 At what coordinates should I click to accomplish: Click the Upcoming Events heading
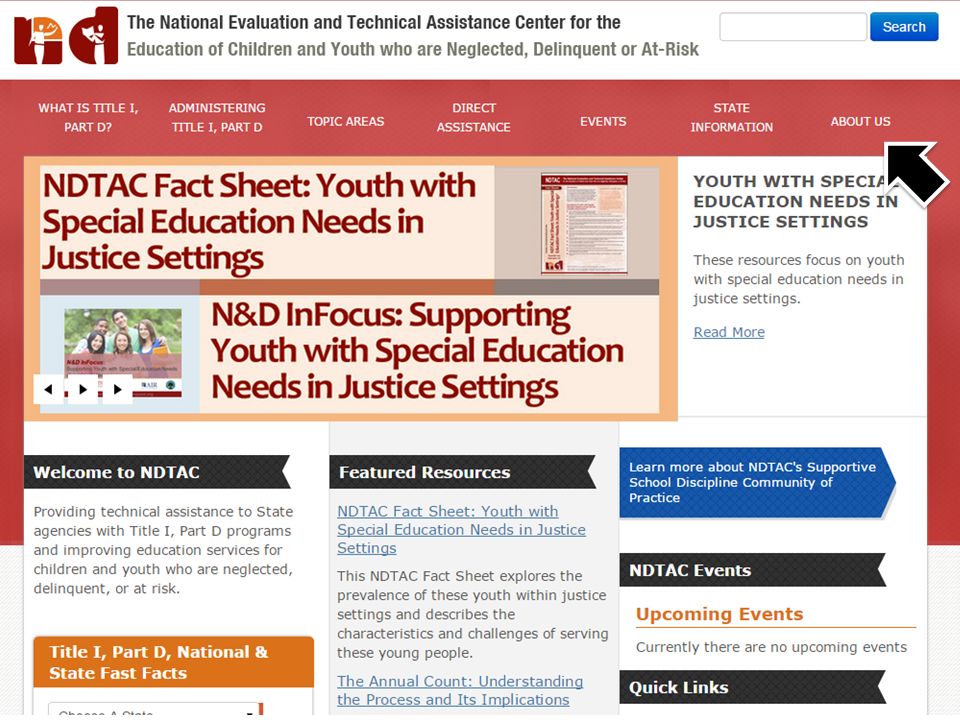point(719,614)
